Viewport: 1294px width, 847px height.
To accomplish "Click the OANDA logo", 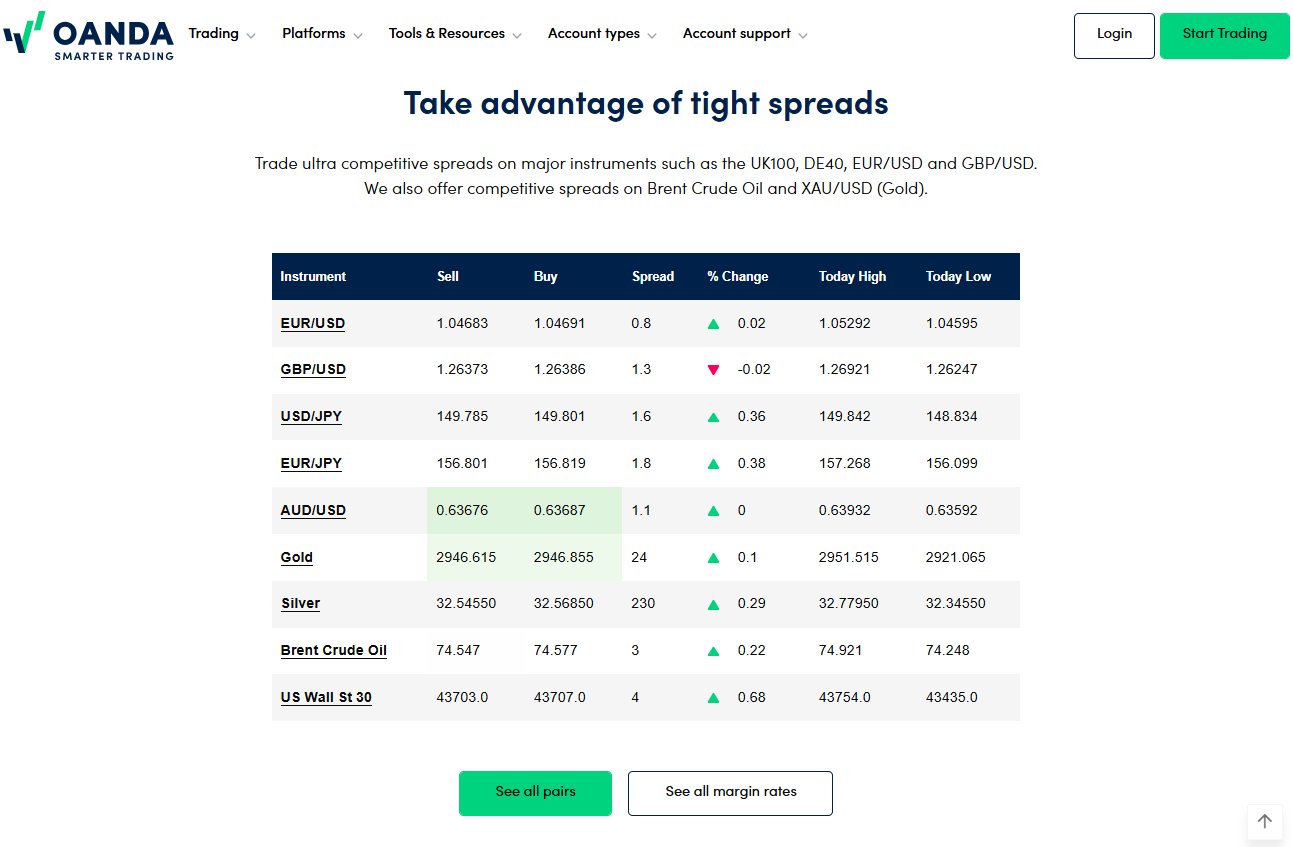I will (88, 36).
